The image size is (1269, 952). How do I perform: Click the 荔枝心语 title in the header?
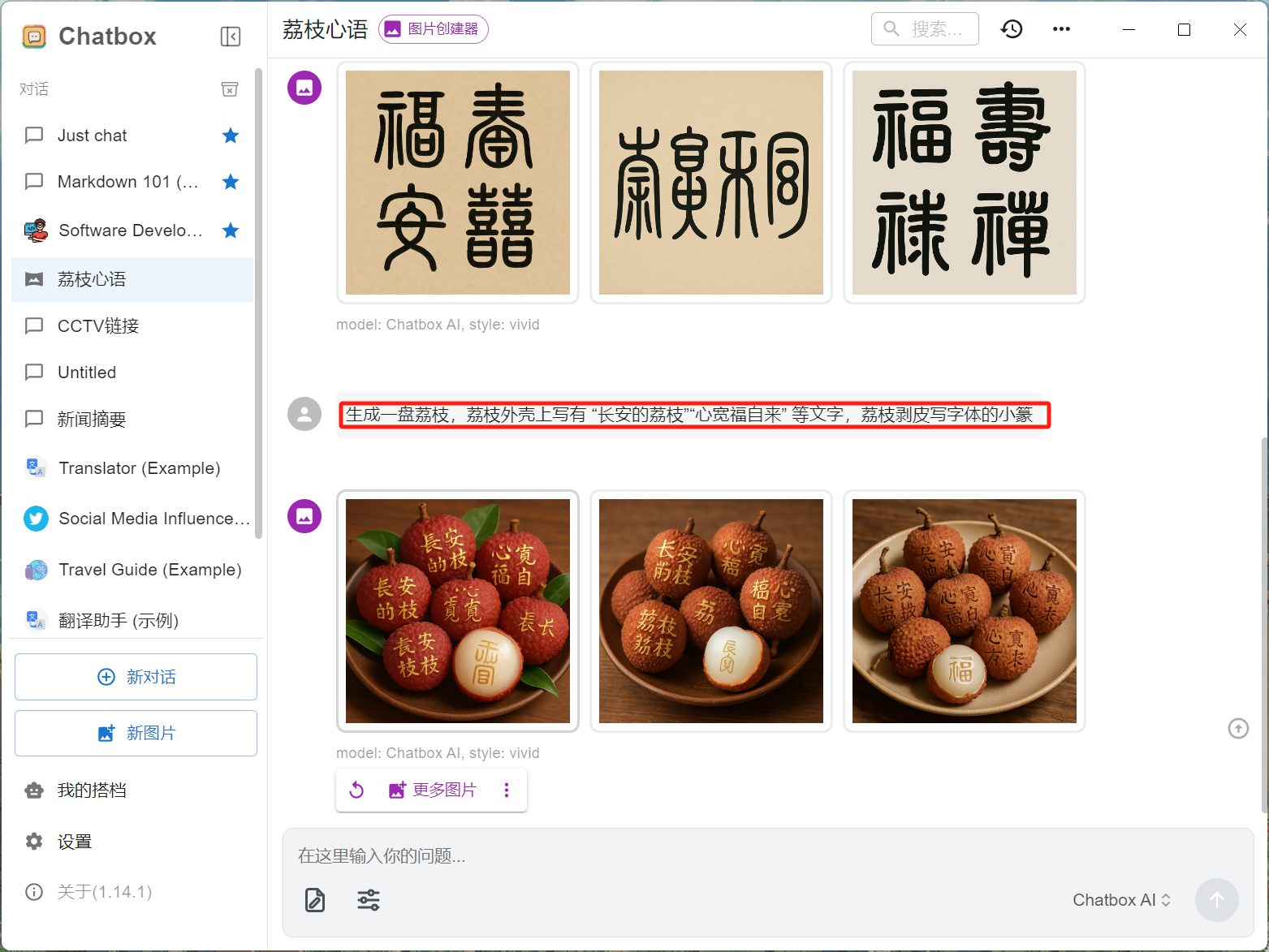pos(326,29)
